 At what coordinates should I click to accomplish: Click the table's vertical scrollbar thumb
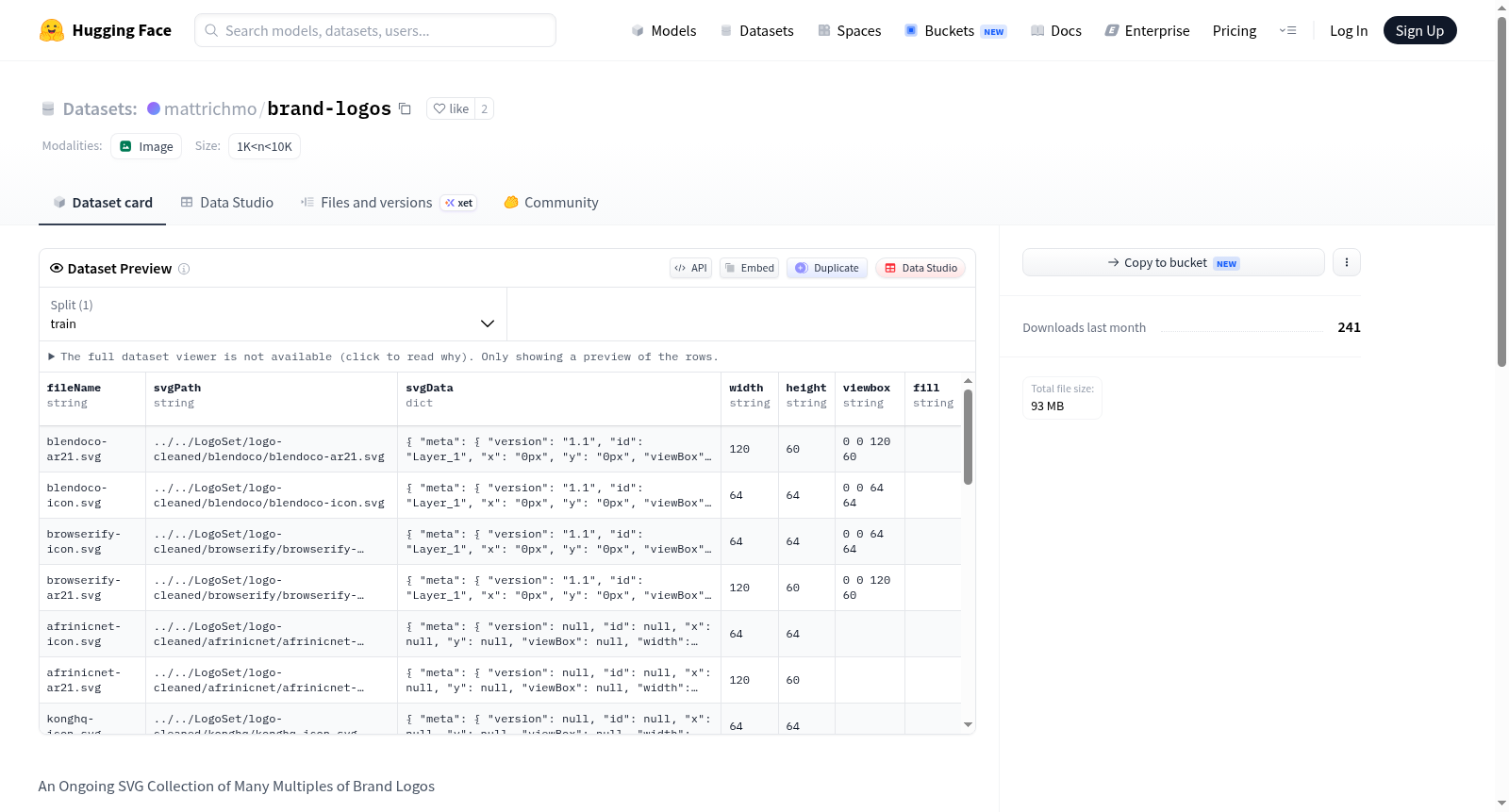click(968, 437)
